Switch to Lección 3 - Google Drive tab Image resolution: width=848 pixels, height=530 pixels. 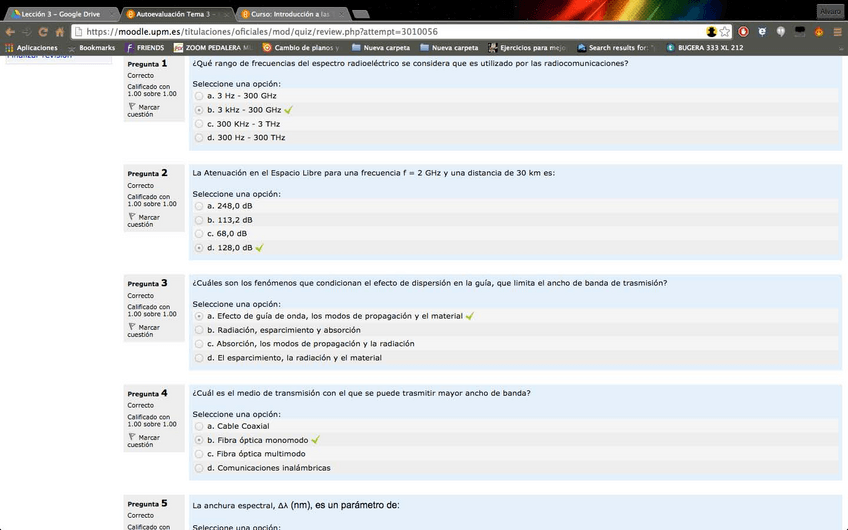(x=61, y=14)
